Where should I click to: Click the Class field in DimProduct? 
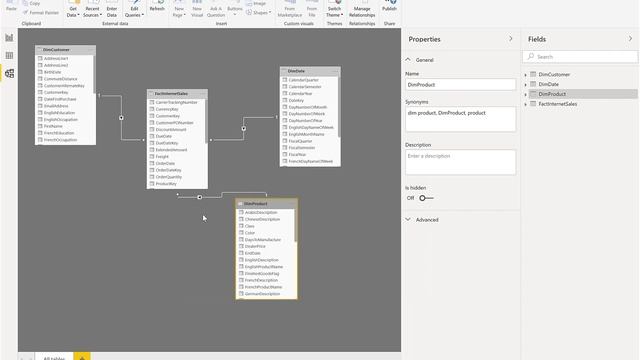[x=249, y=226]
